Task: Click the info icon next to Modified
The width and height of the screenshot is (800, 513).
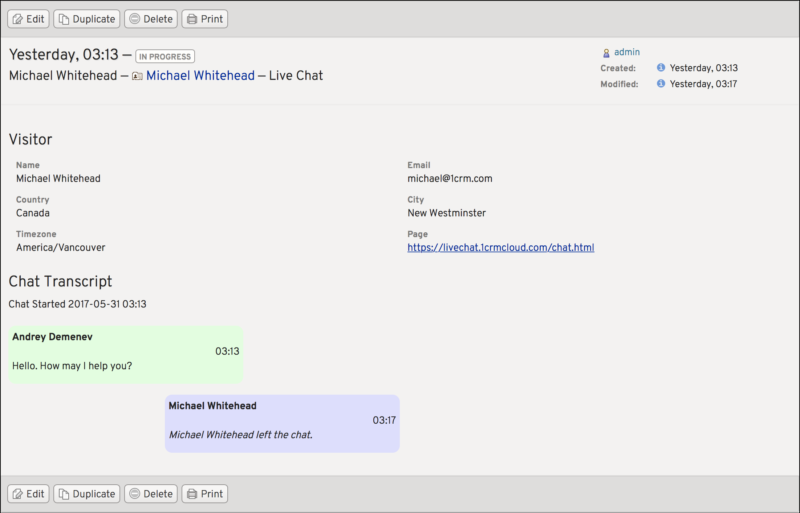Action: pyautogui.click(x=661, y=84)
